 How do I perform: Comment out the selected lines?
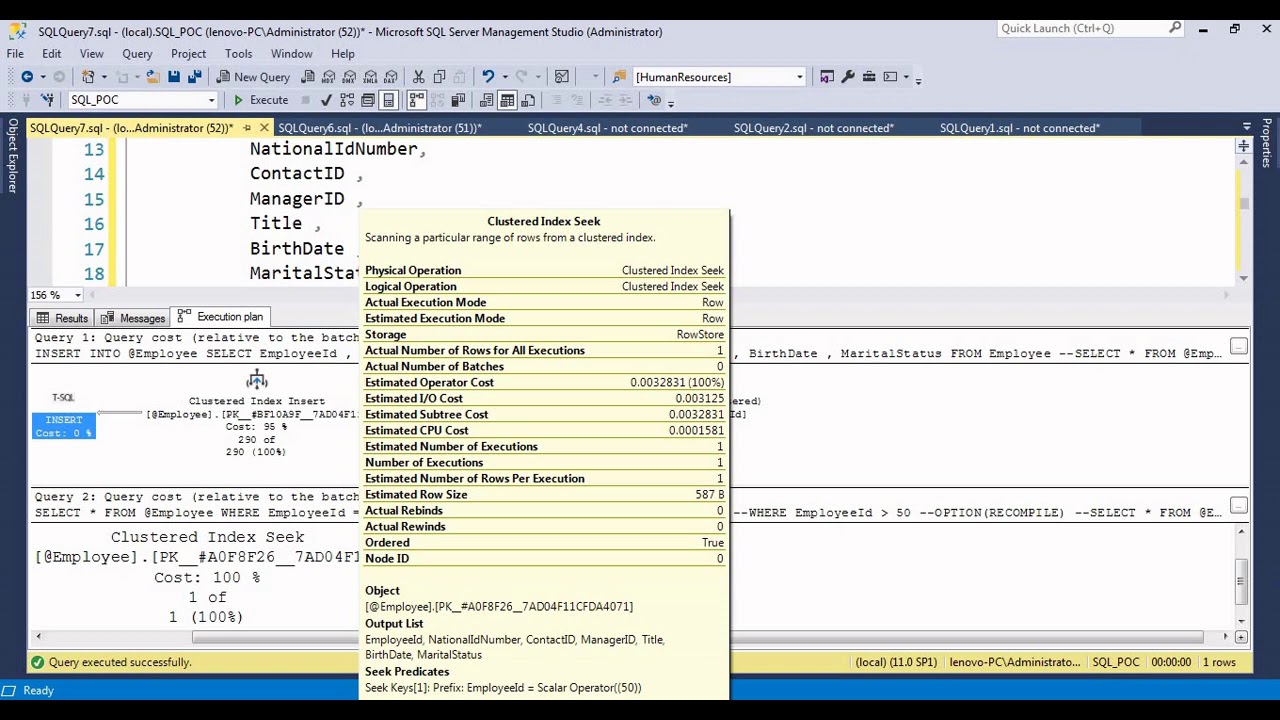[557, 100]
